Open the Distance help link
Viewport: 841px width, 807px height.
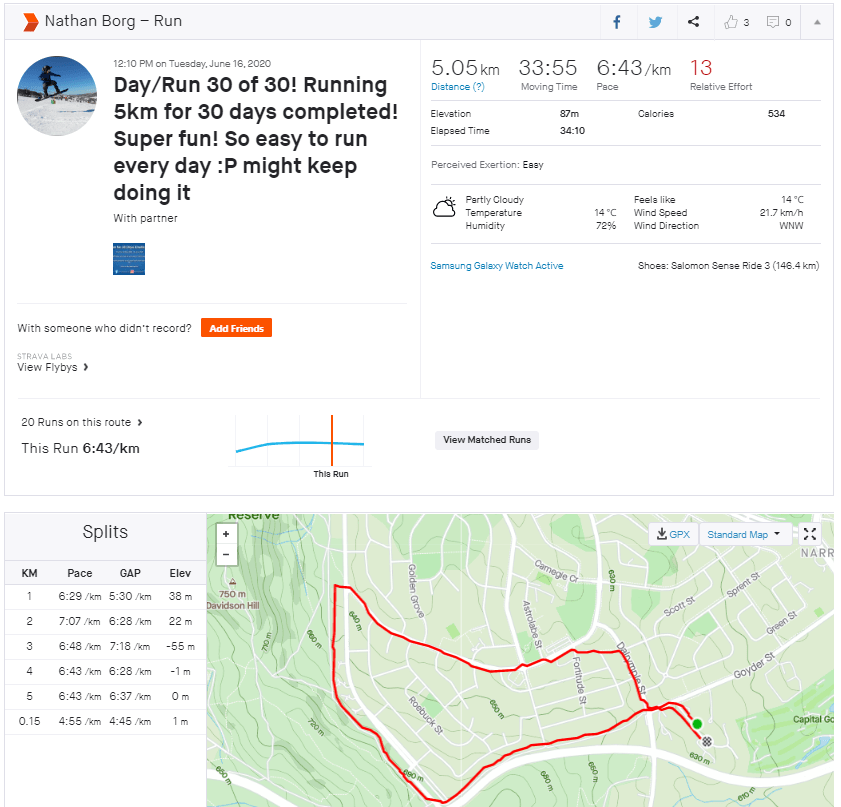click(457, 87)
